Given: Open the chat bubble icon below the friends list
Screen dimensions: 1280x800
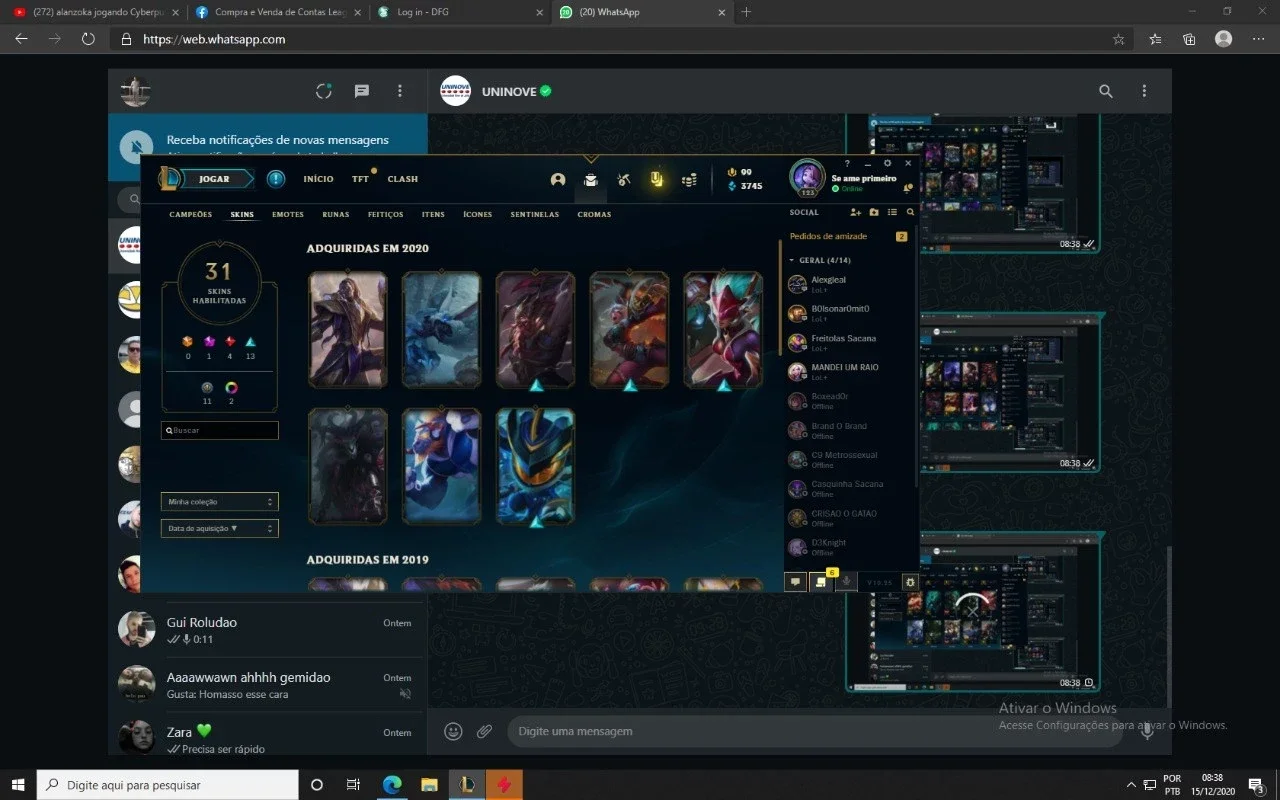Looking at the screenshot, I should point(796,582).
